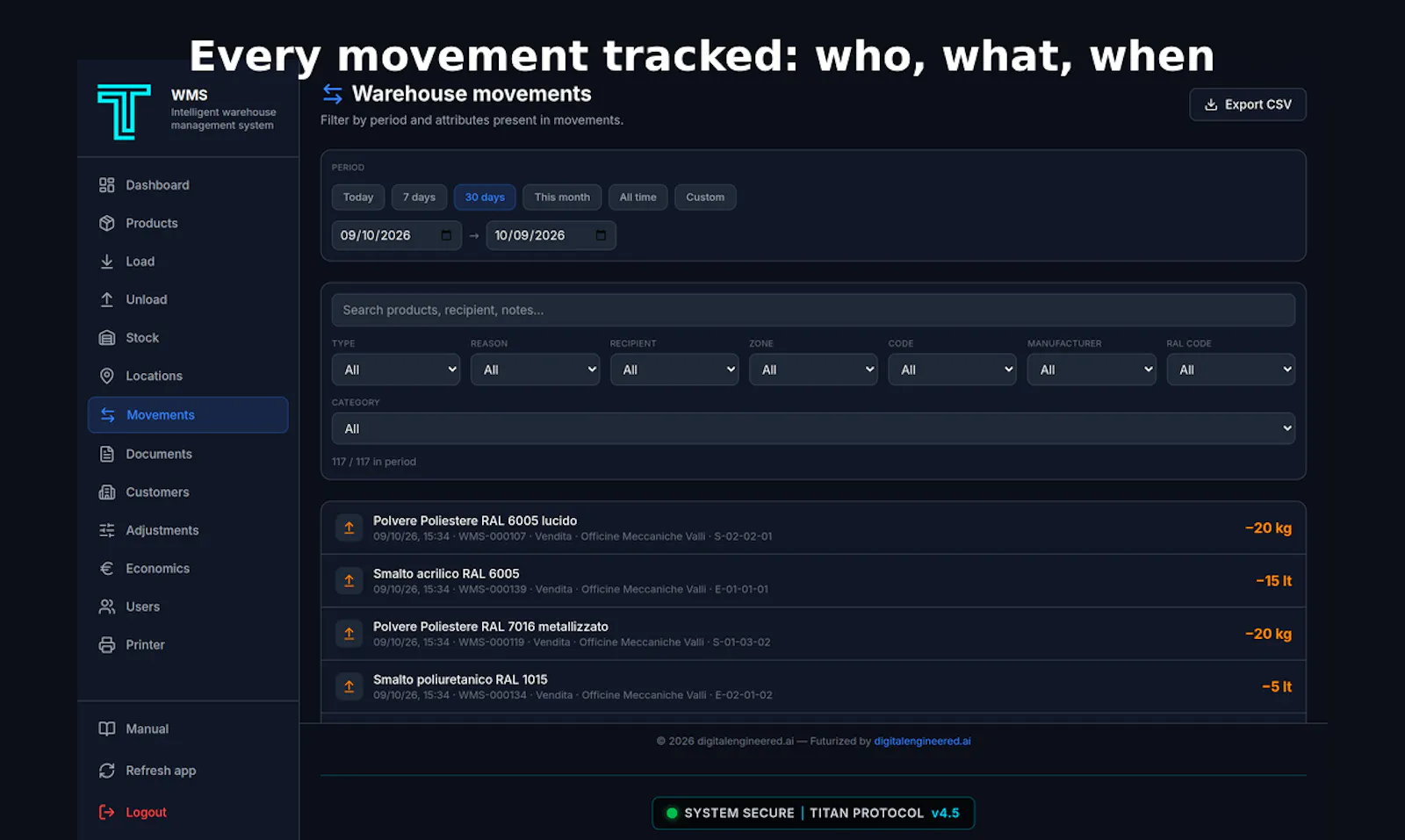
Task: Click the Printer icon in sidebar
Action: coord(107,645)
